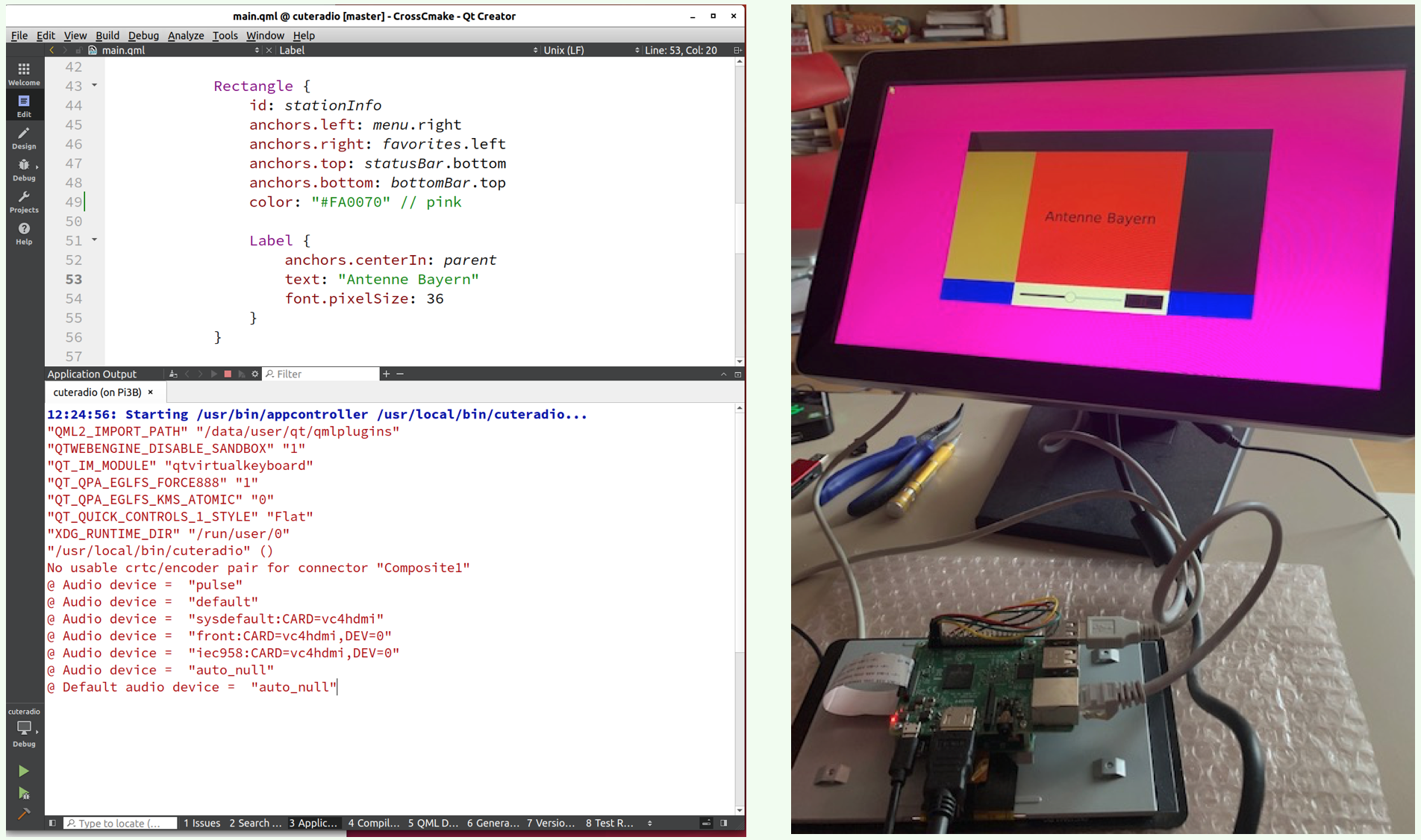Open the Issues pane
The image size is (1421, 840).
coord(202,823)
